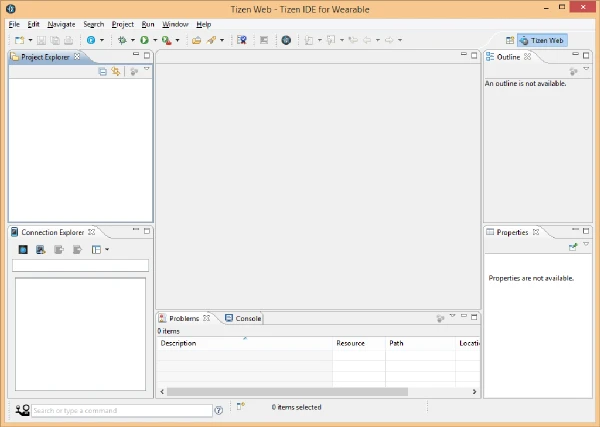Toggle Link with Editor in Project Explorer
This screenshot has width=600, height=427.
[116, 72]
